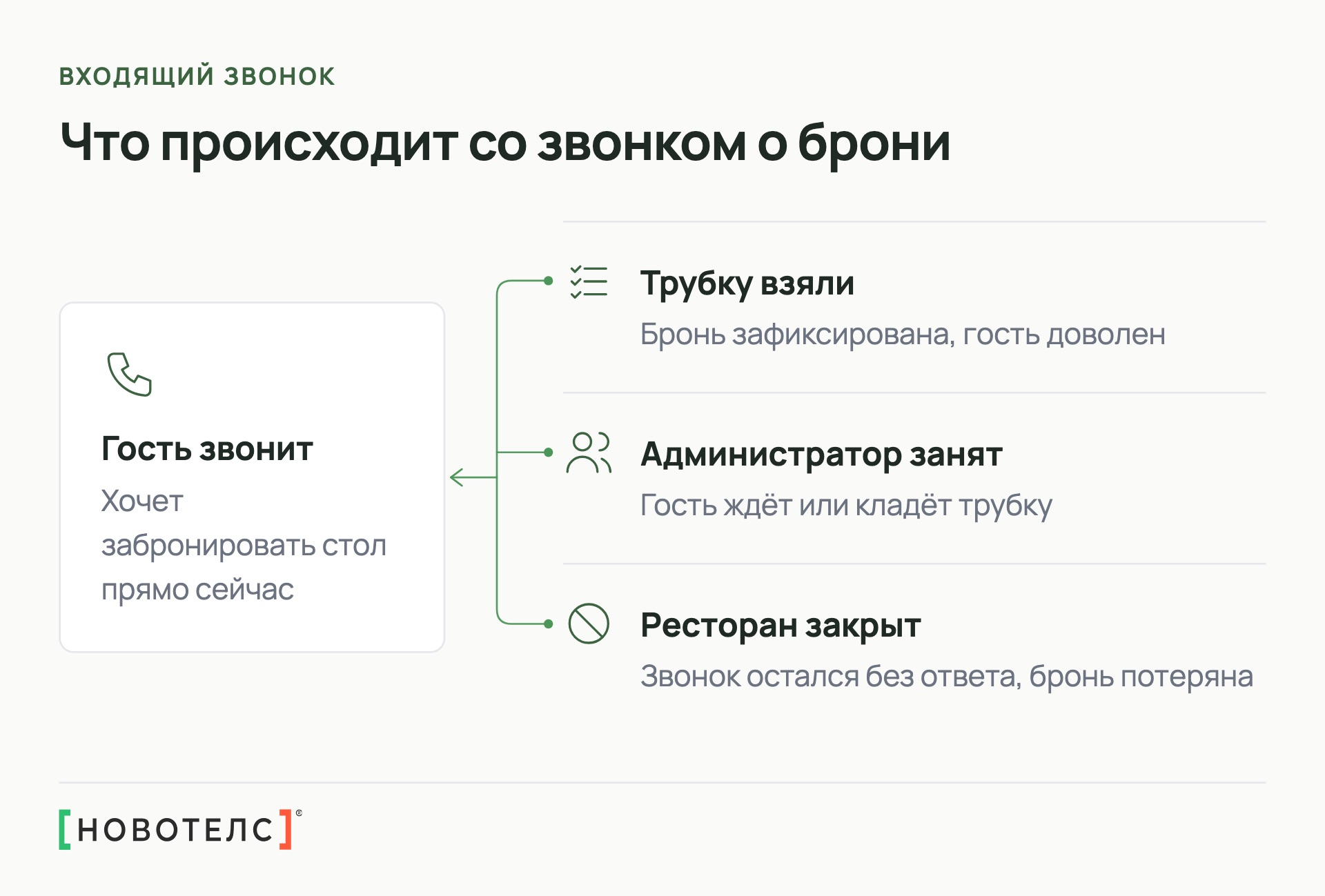Click the НОВОТЕЛС logo

(x=181, y=829)
